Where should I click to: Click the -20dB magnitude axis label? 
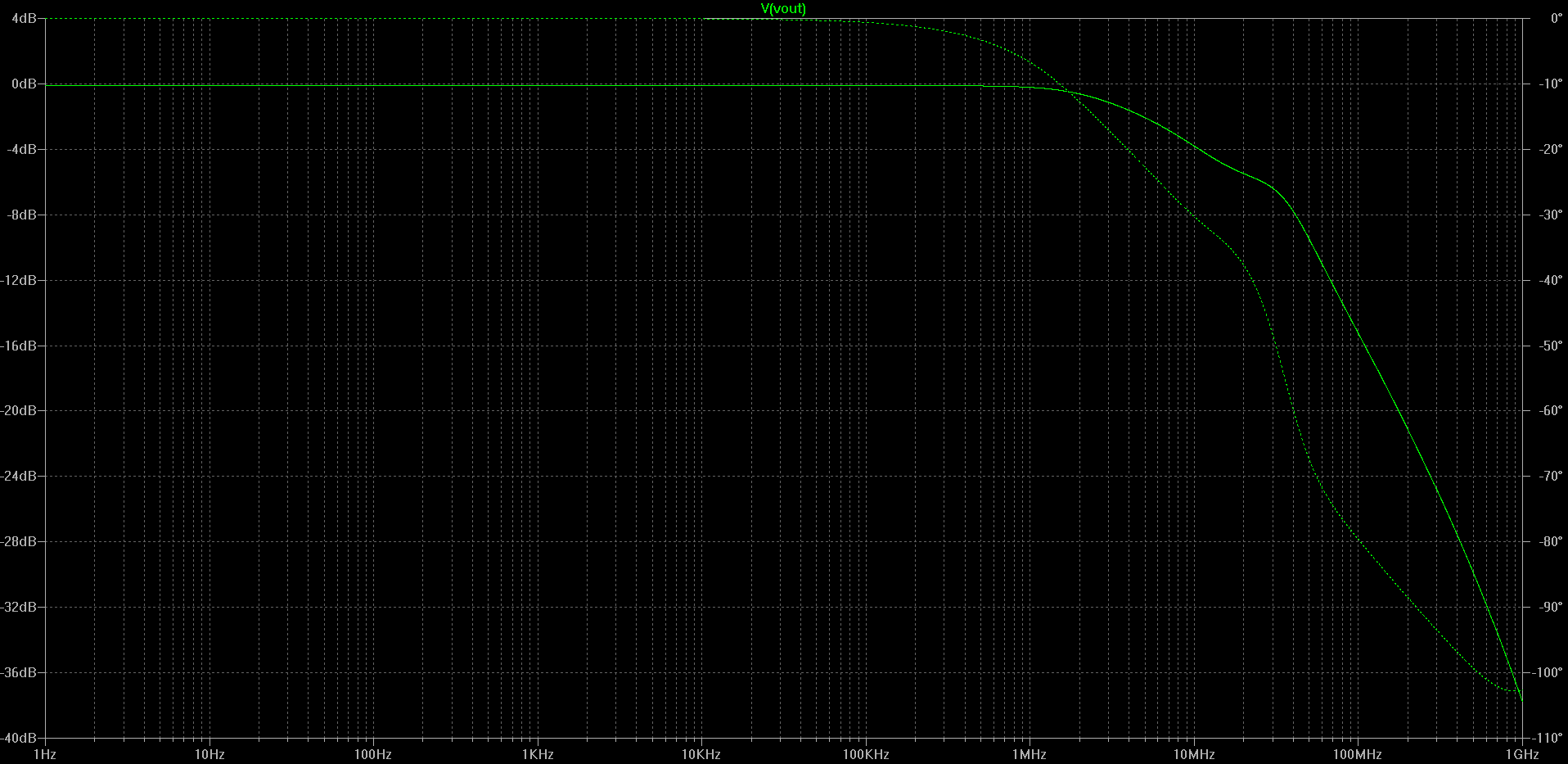coord(19,410)
